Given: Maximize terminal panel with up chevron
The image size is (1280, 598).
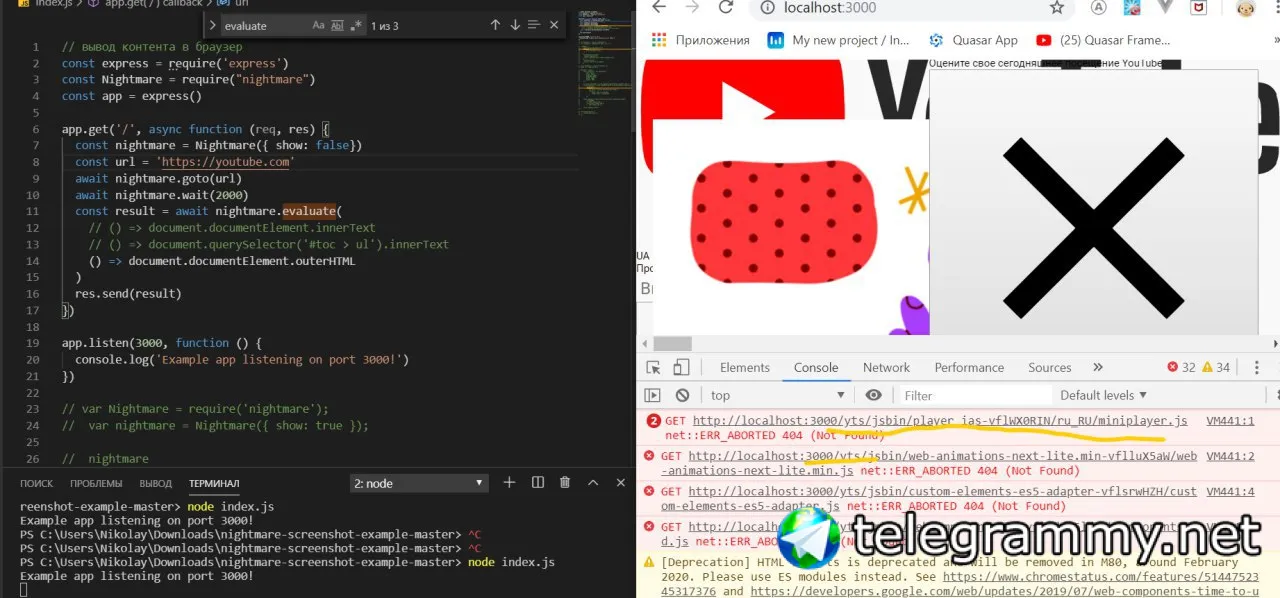Looking at the screenshot, I should pos(593,483).
